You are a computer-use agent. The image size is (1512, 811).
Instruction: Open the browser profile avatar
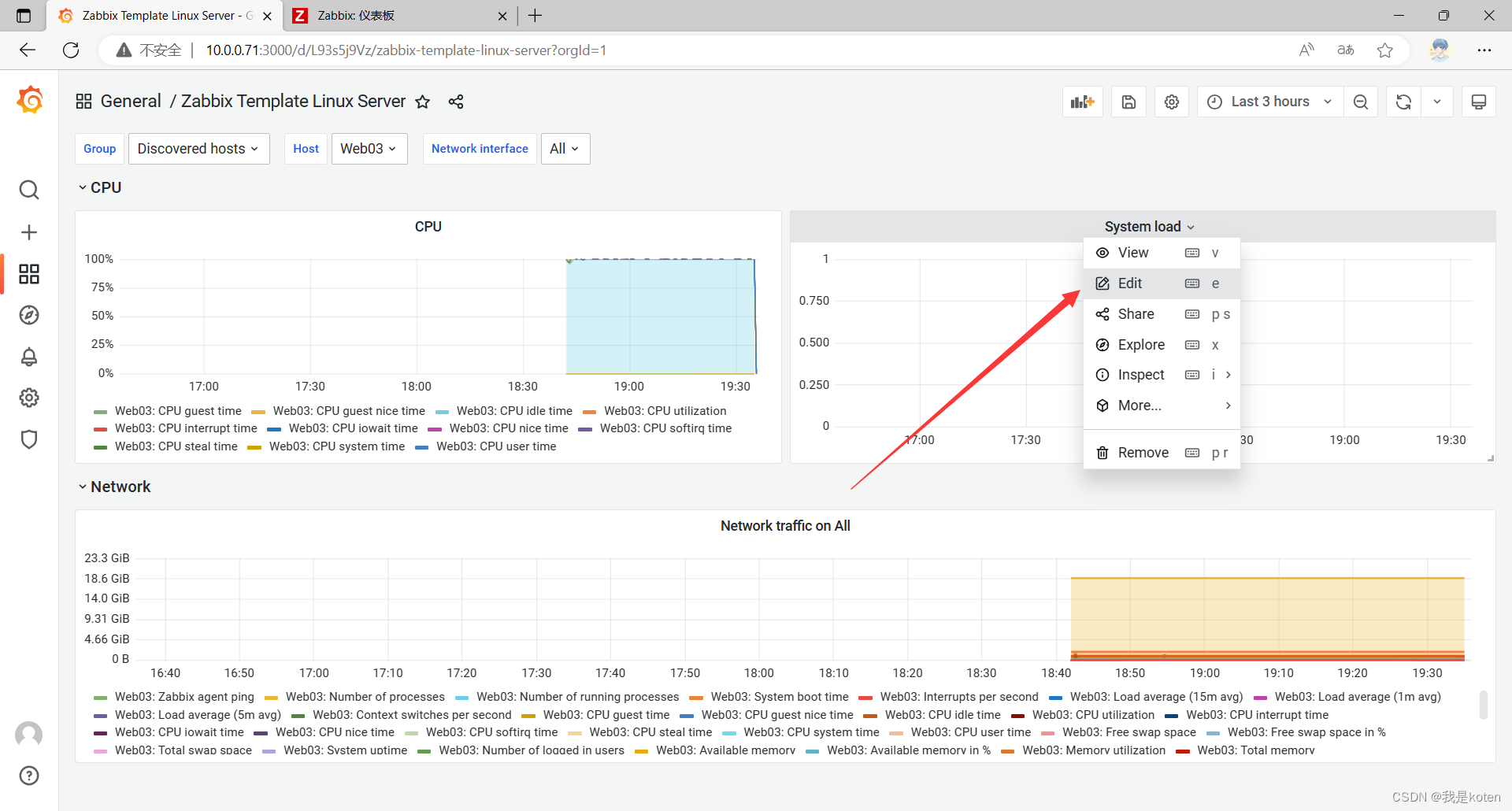pos(1440,50)
